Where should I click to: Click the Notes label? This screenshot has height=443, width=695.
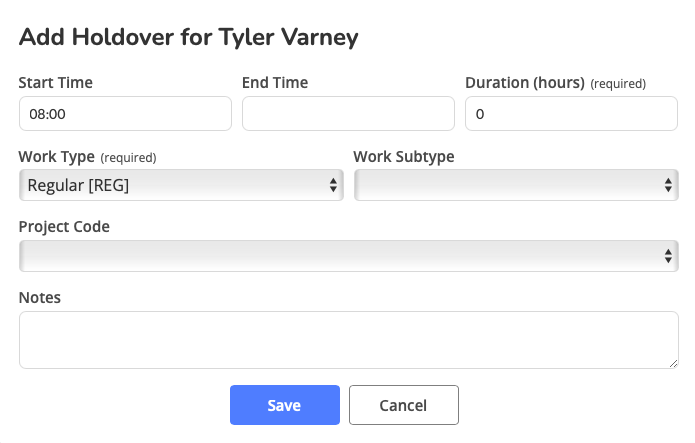[40, 298]
